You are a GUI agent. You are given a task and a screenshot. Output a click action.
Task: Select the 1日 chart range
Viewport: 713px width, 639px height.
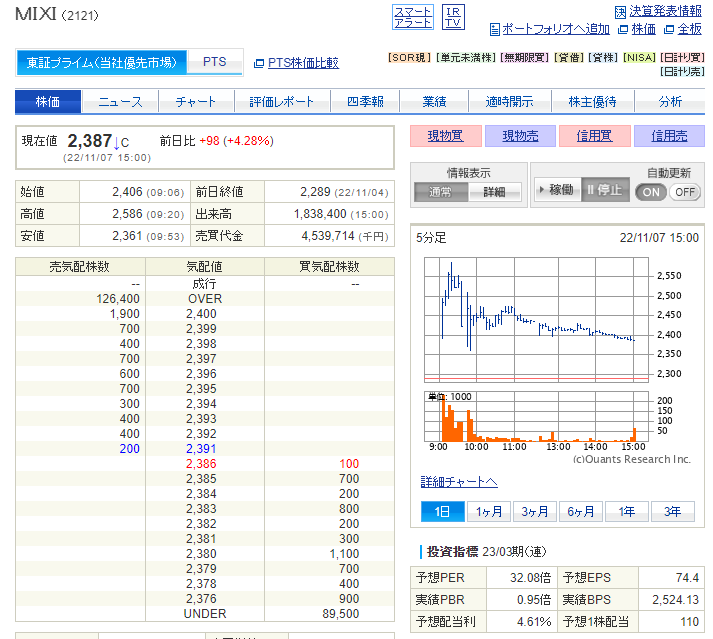pyautogui.click(x=442, y=512)
